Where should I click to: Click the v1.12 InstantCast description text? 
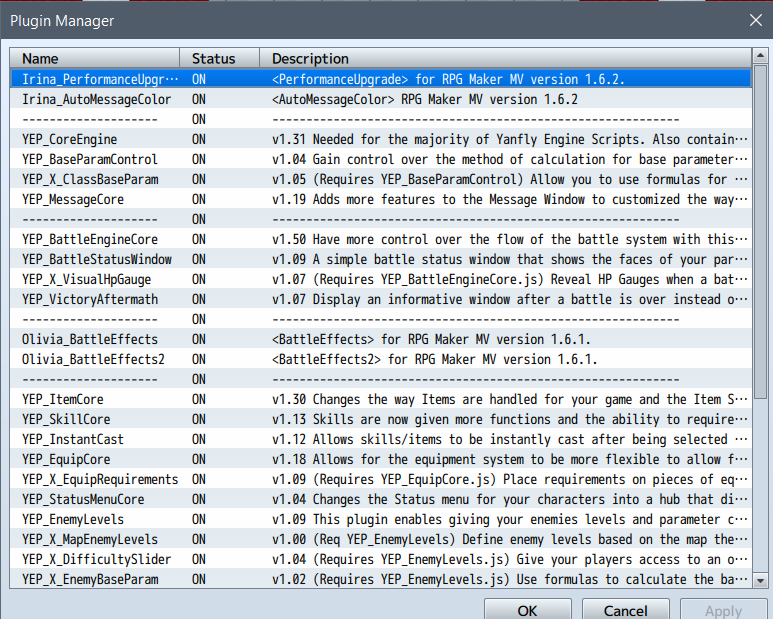pos(510,439)
